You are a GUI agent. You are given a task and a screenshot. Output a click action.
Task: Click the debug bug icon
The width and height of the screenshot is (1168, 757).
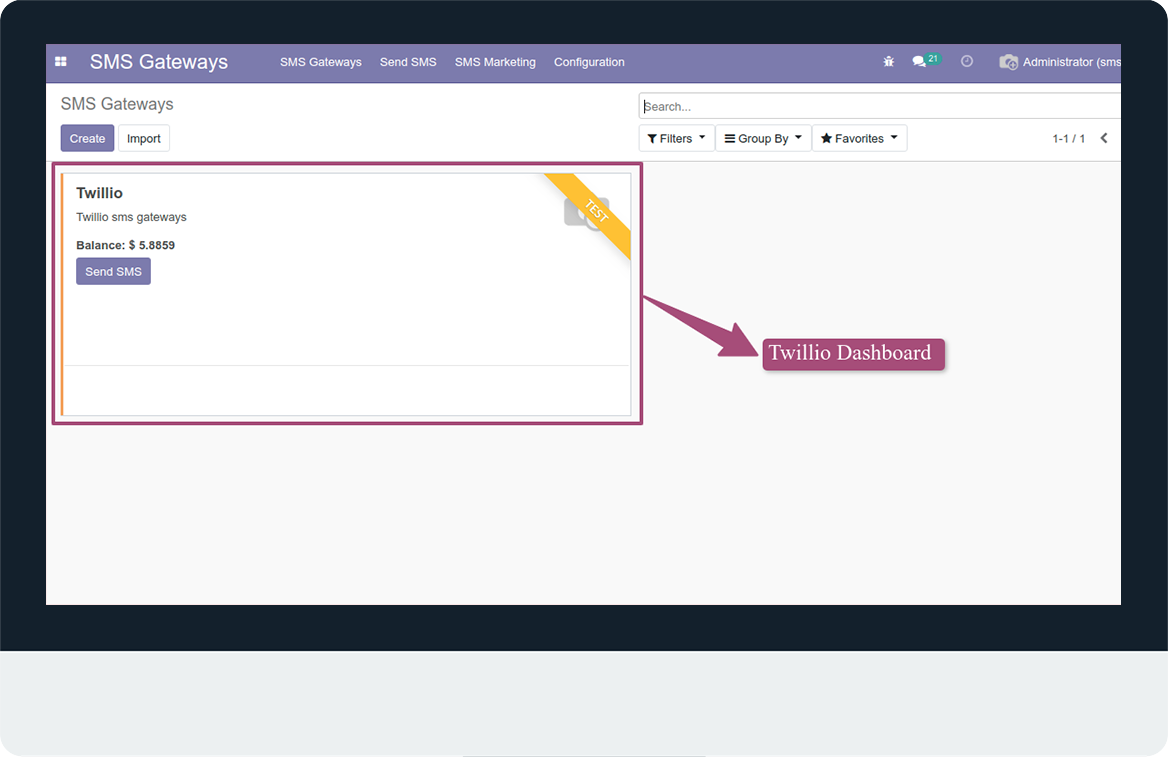(889, 62)
